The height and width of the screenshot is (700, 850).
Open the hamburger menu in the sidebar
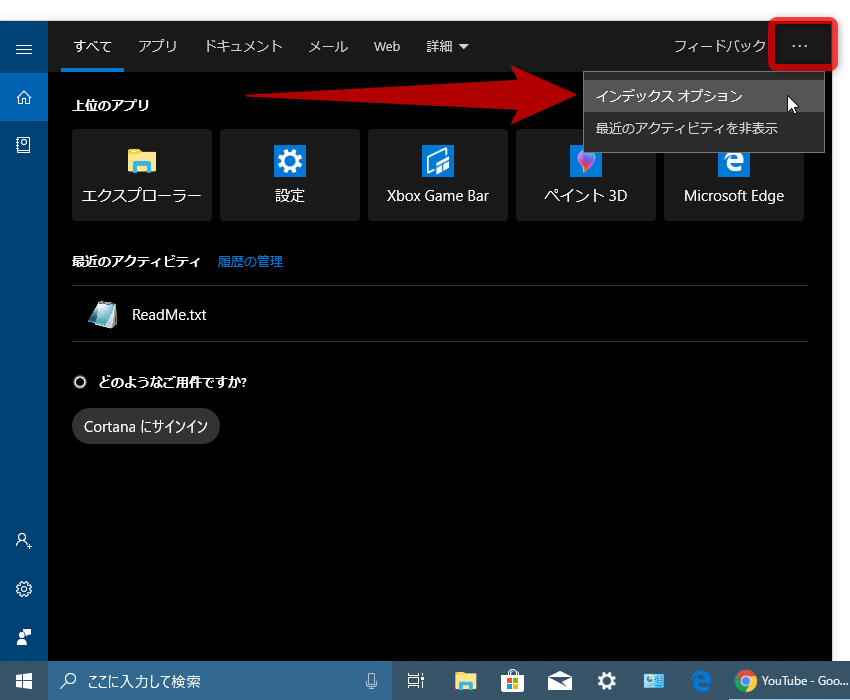24,49
